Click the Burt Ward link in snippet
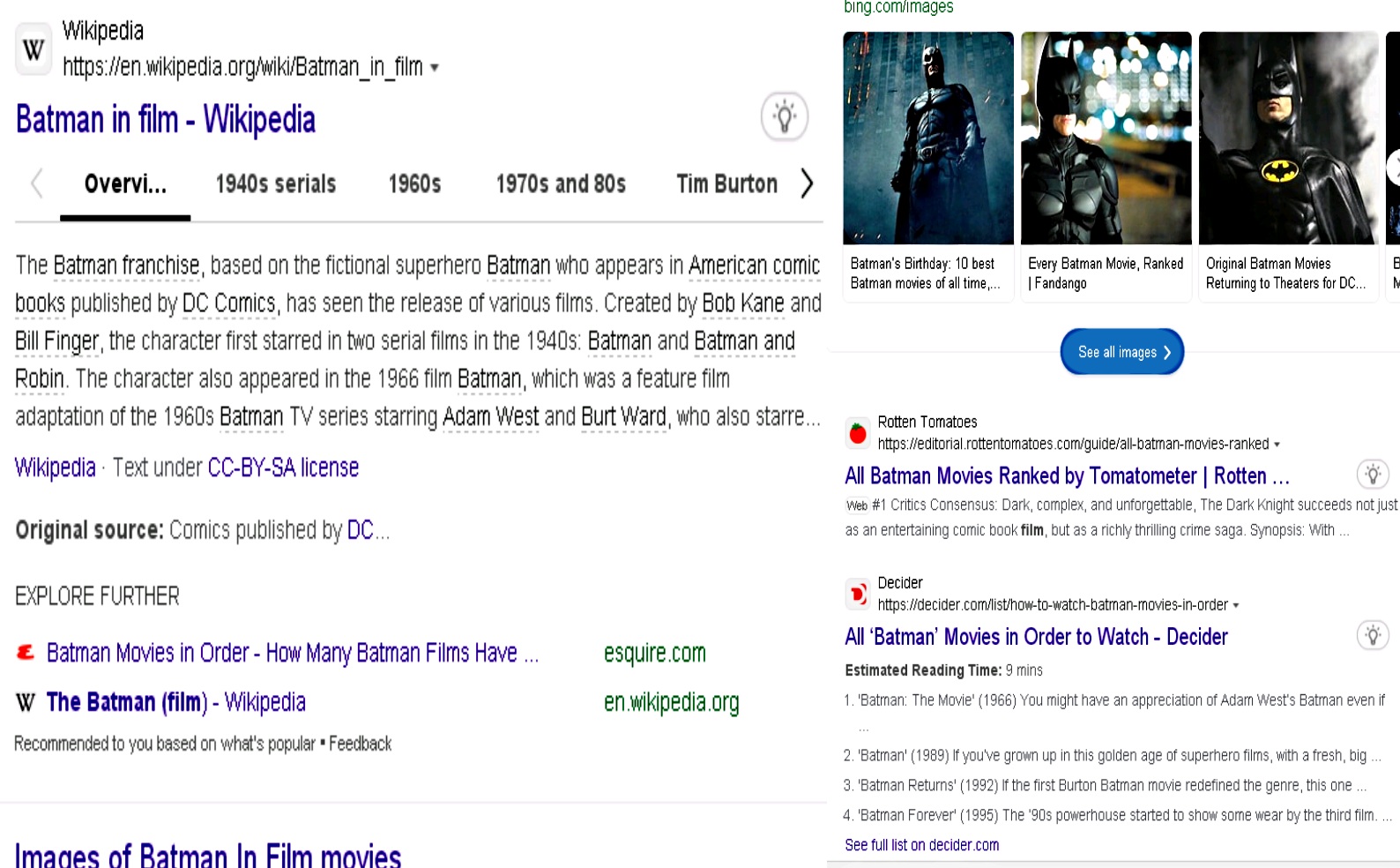 coord(624,417)
